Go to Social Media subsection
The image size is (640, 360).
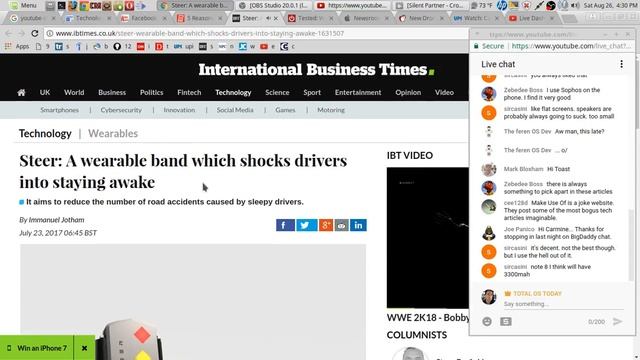pos(235,110)
